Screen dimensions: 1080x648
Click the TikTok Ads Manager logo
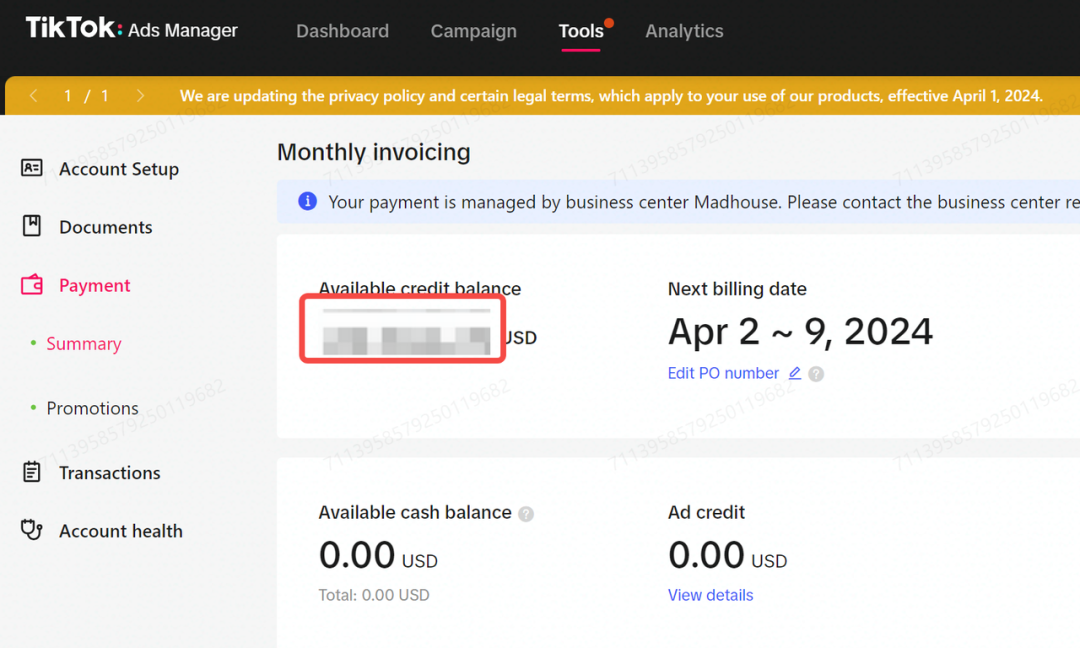(x=132, y=28)
